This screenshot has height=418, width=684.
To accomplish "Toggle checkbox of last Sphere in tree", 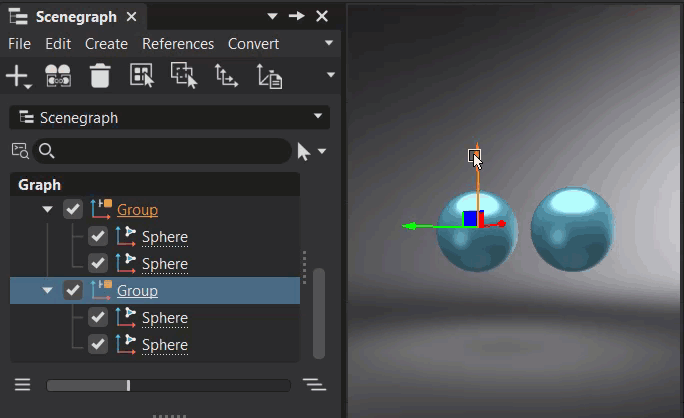I will click(x=98, y=344).
